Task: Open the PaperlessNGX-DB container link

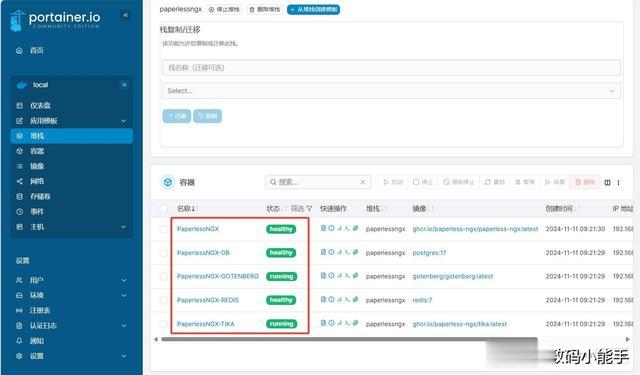Action: 203,253
